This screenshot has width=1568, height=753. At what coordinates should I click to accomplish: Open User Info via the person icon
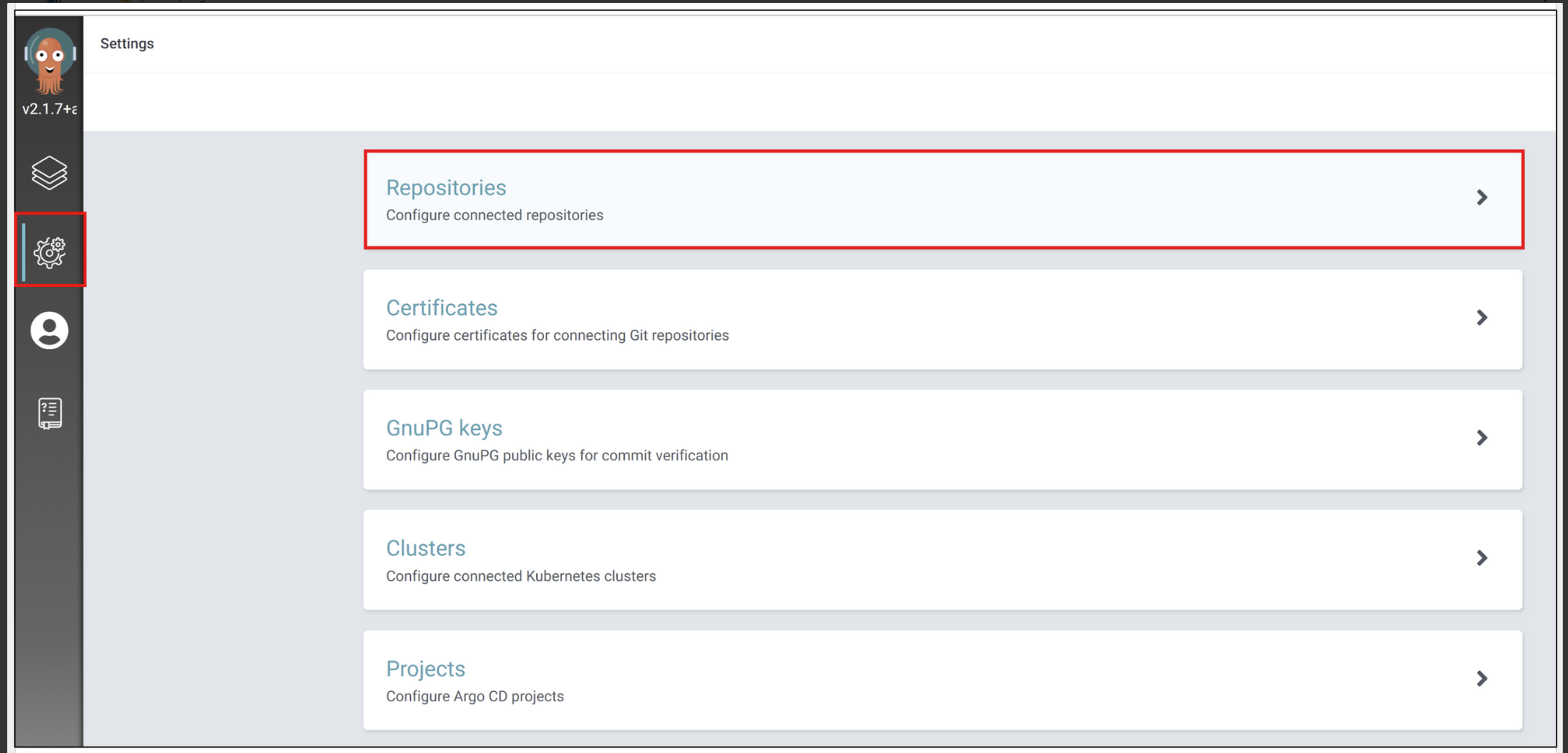click(x=49, y=330)
